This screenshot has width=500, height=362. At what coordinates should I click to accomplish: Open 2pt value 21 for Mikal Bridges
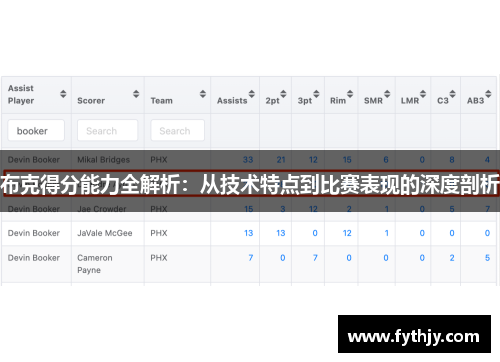[281, 160]
